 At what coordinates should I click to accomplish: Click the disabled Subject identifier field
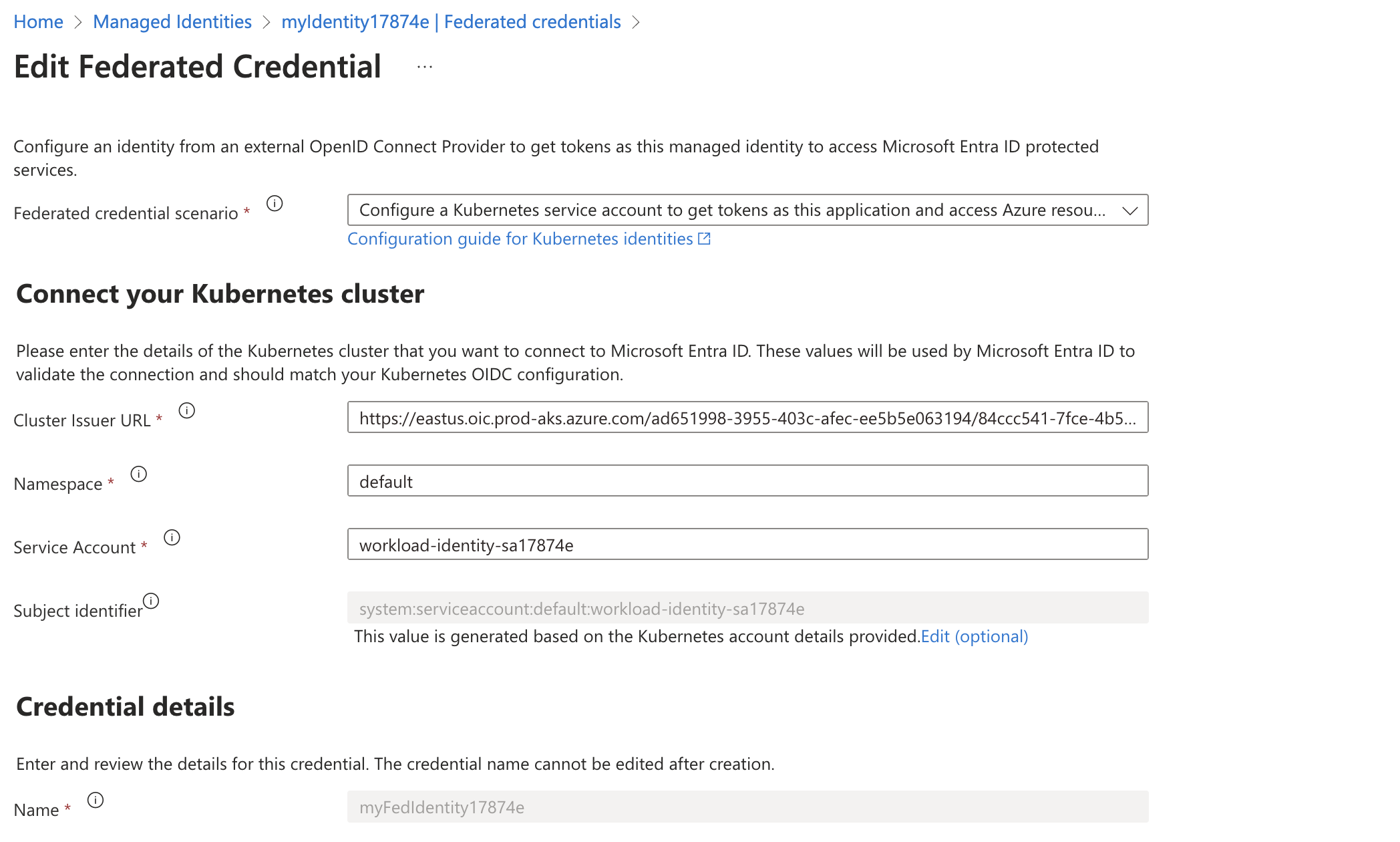pyautogui.click(x=747, y=608)
